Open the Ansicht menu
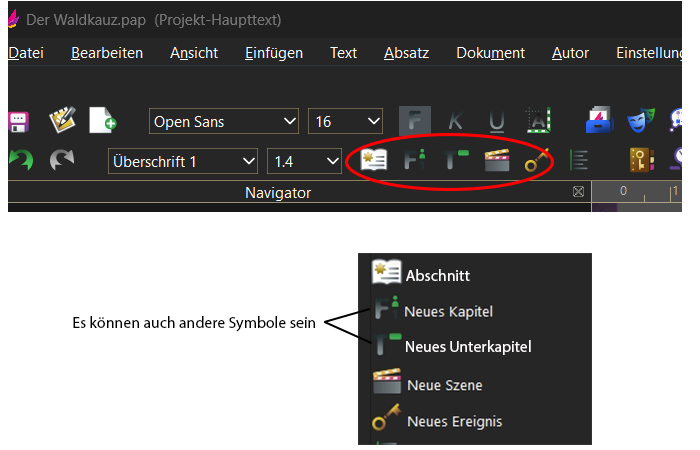This screenshot has height=450, width=700. tap(194, 53)
